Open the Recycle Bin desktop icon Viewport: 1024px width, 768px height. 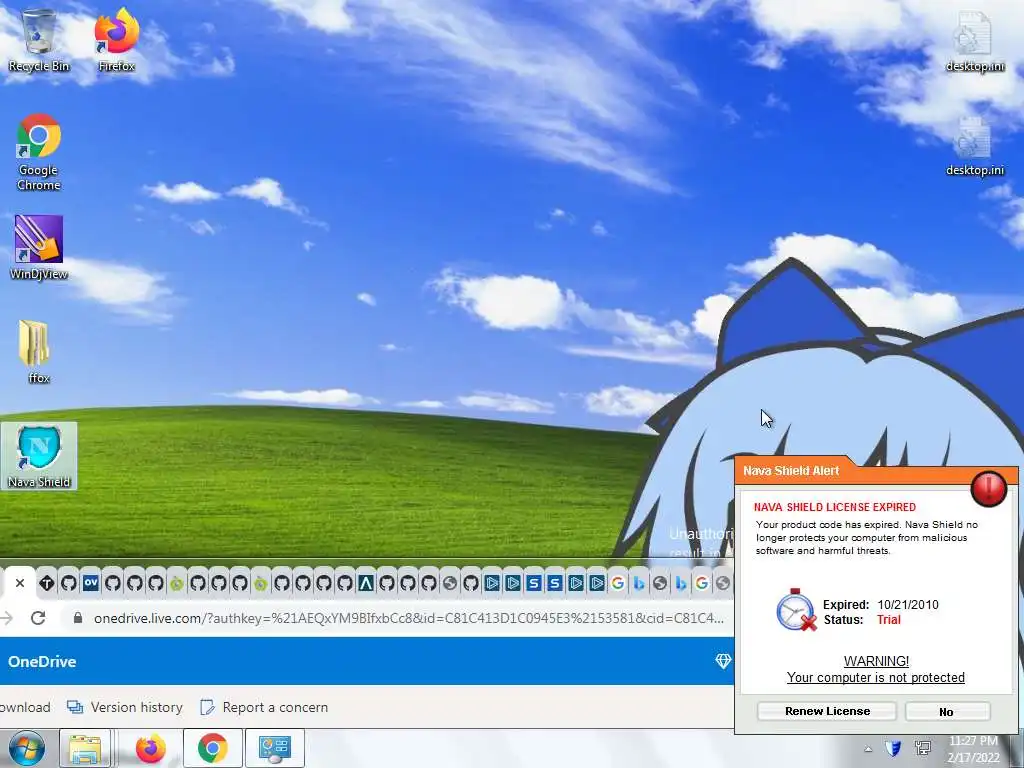pyautogui.click(x=39, y=40)
